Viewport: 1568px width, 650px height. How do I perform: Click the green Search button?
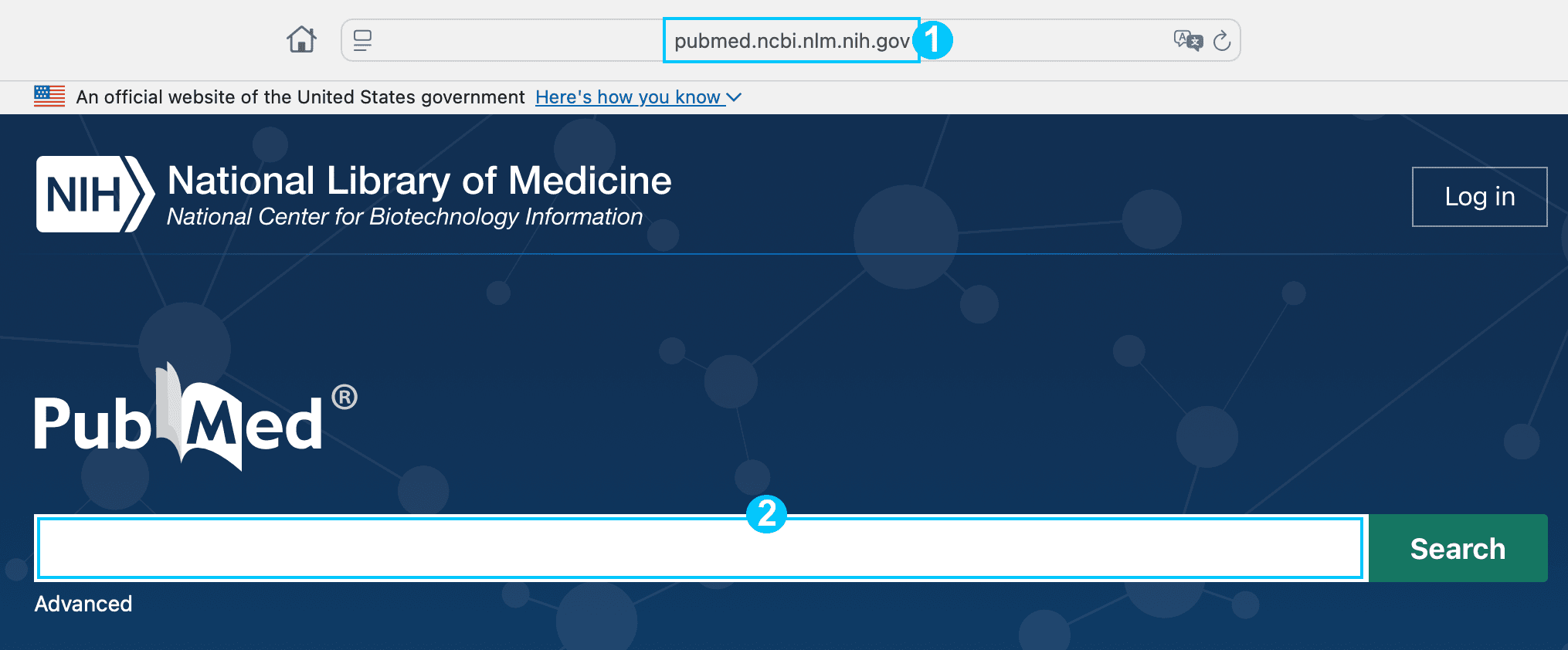[x=1458, y=548]
